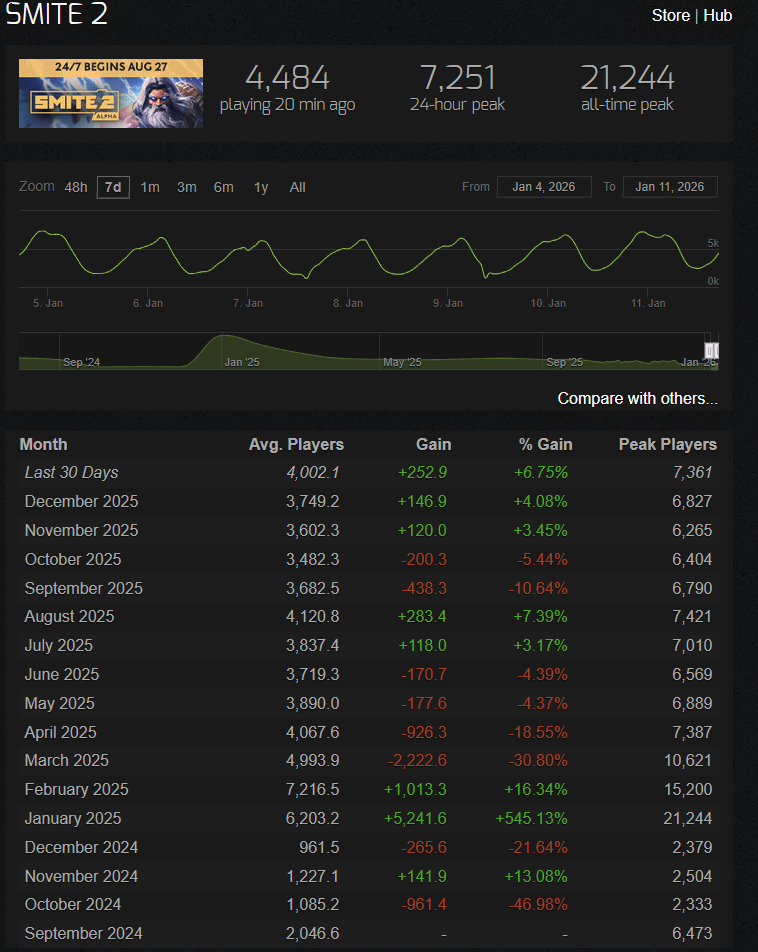Select the Last 30 Days row label
Image resolution: width=758 pixels, height=952 pixels.
pyautogui.click(x=71, y=472)
